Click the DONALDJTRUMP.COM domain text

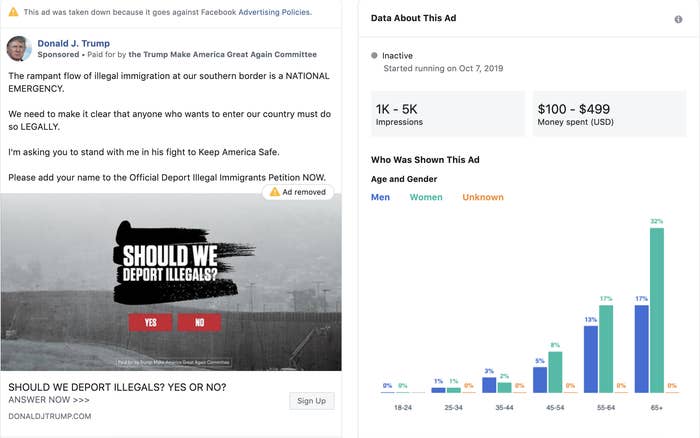[x=50, y=416]
